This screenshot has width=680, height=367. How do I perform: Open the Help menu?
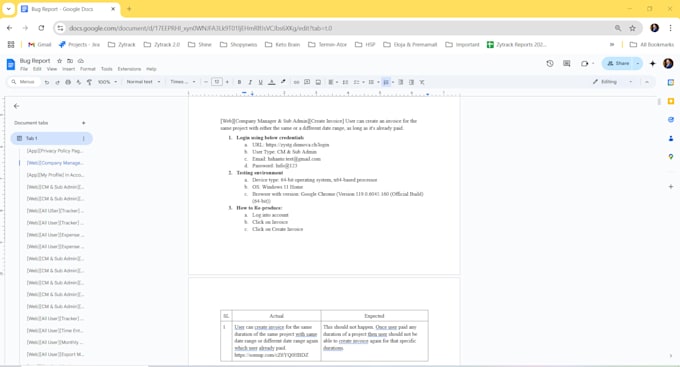tap(151, 69)
